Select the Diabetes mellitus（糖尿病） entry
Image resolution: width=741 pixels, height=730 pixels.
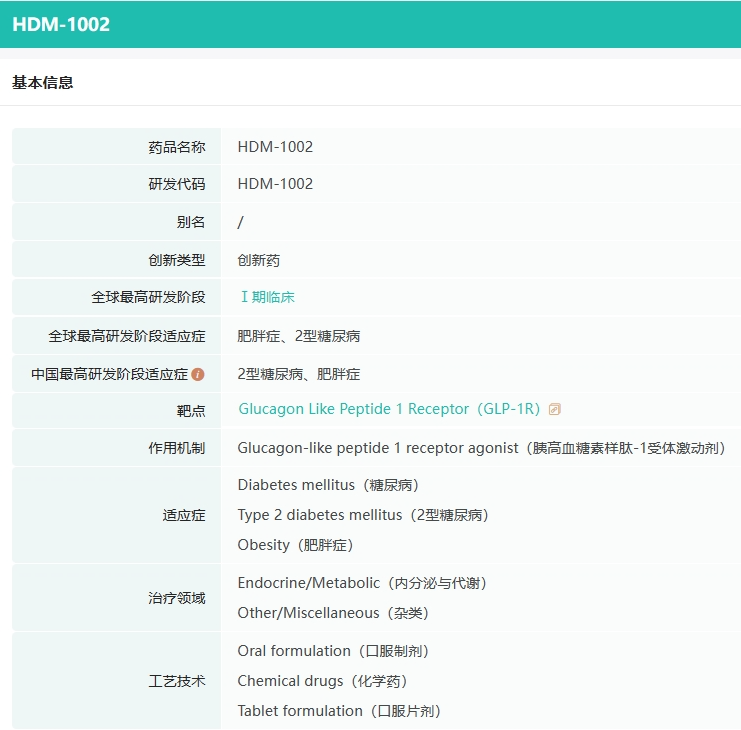pyautogui.click(x=328, y=485)
